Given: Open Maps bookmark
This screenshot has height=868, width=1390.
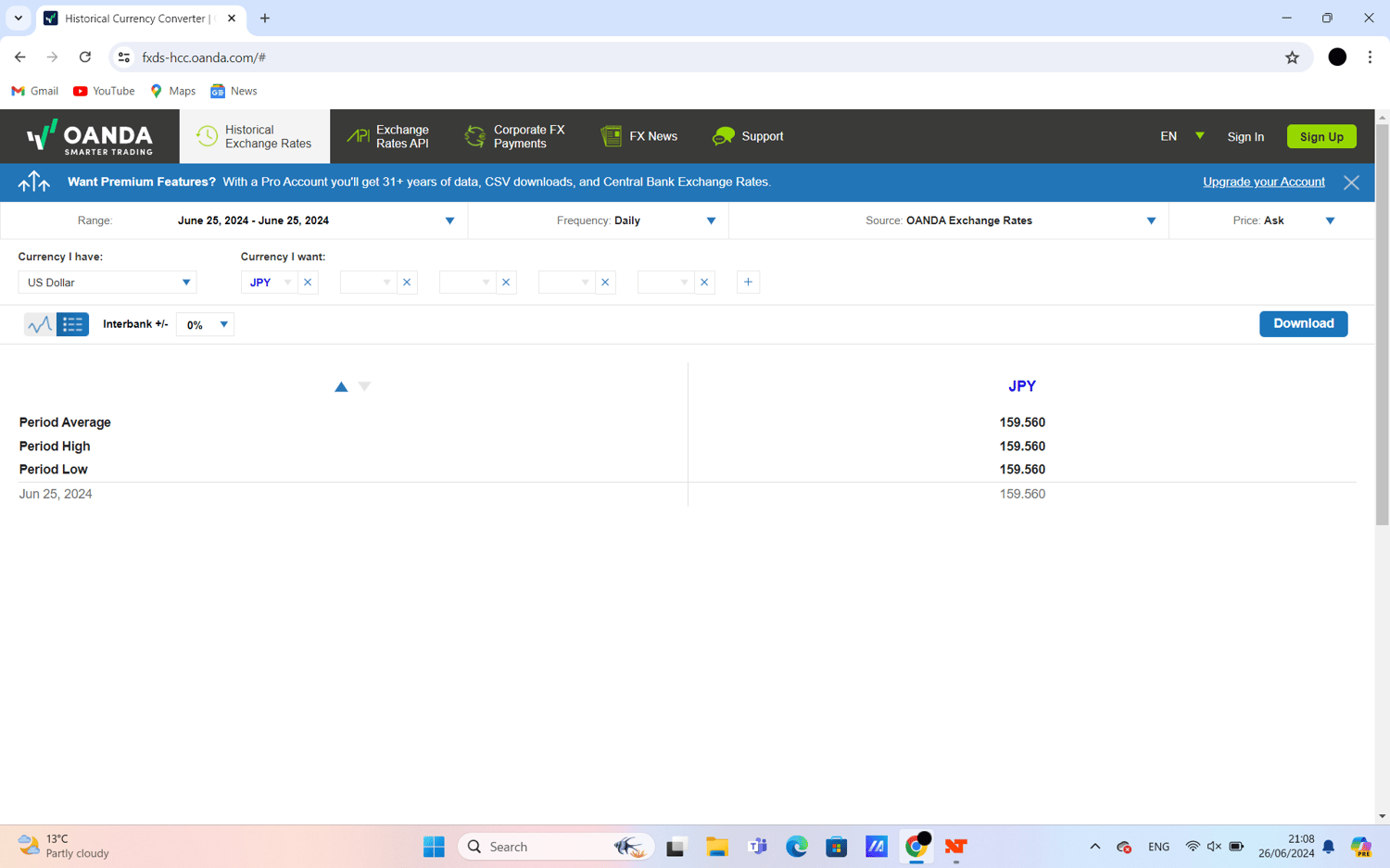Looking at the screenshot, I should pyautogui.click(x=172, y=91).
